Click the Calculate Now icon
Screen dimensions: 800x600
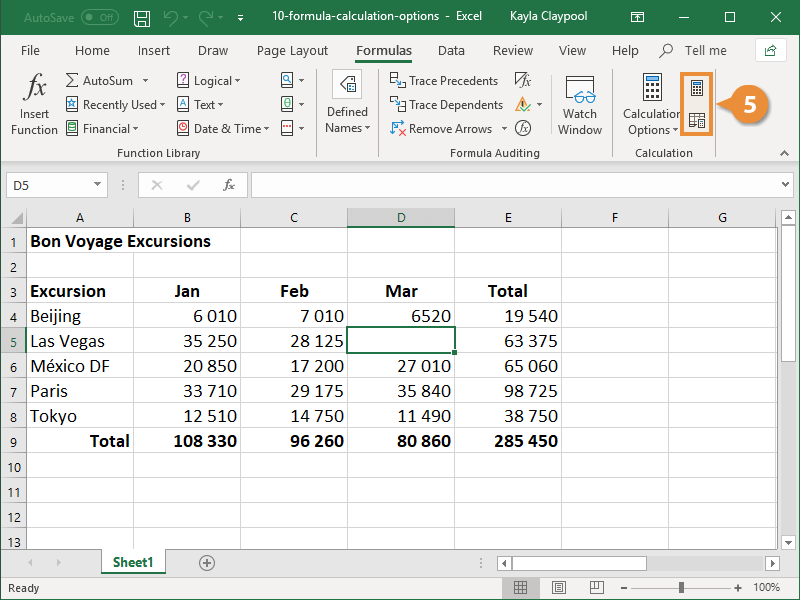tap(696, 88)
